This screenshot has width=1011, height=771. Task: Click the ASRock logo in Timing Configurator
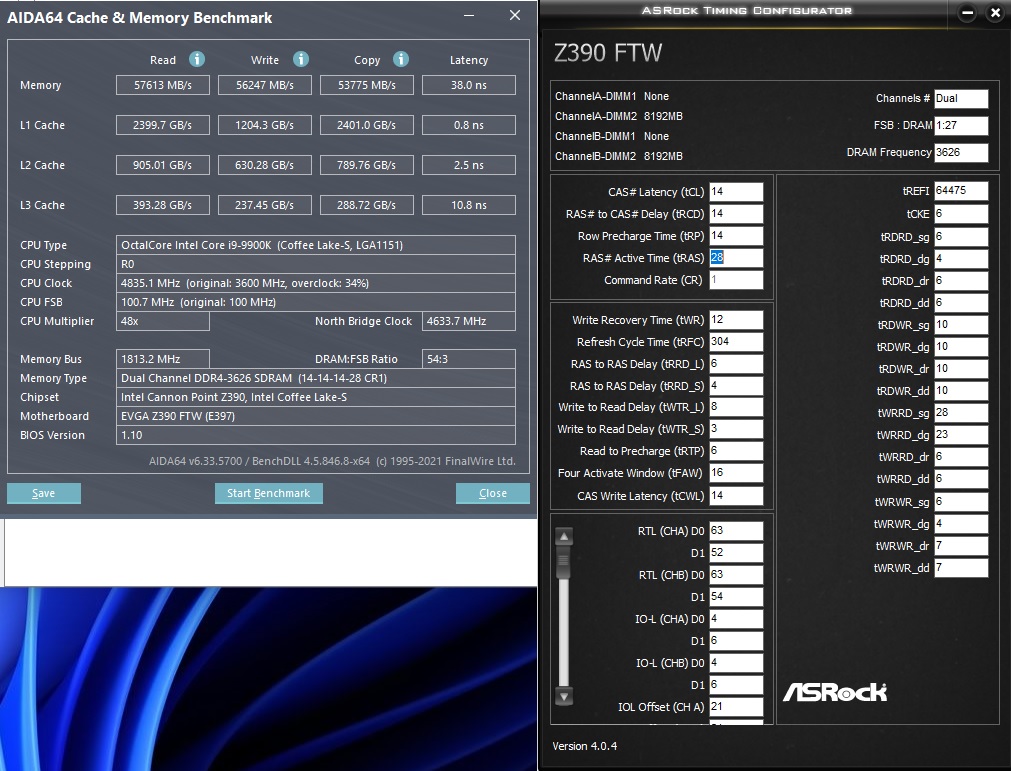(835, 692)
